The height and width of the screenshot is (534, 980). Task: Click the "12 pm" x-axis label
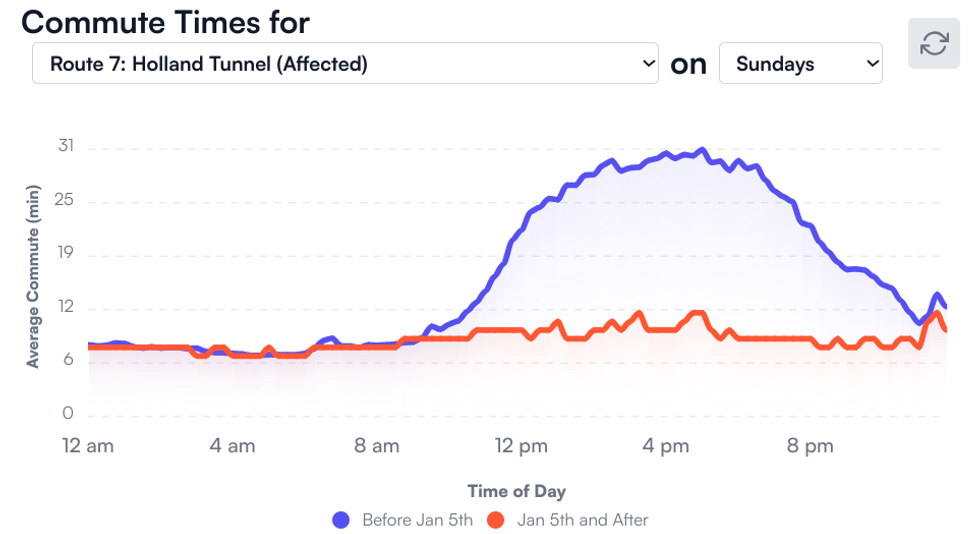[521, 447]
